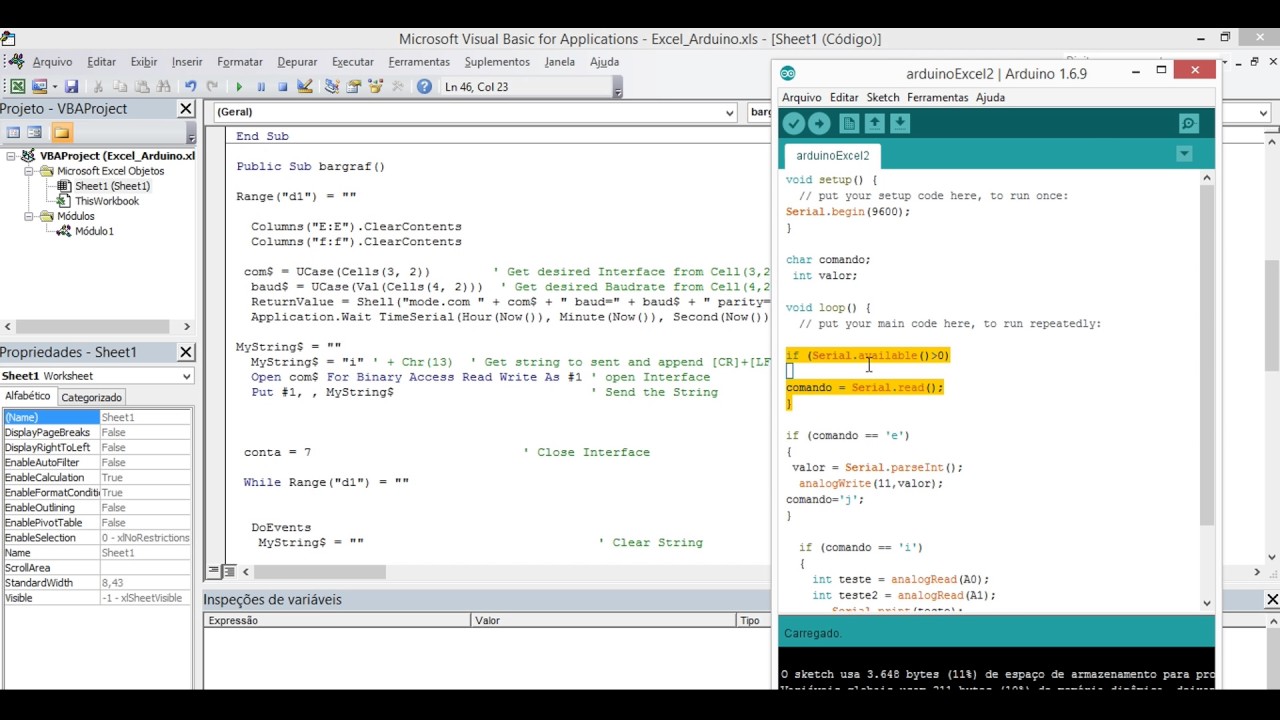Image resolution: width=1280 pixels, height=720 pixels.
Task: Open VBA Formatar menu
Action: tap(240, 62)
